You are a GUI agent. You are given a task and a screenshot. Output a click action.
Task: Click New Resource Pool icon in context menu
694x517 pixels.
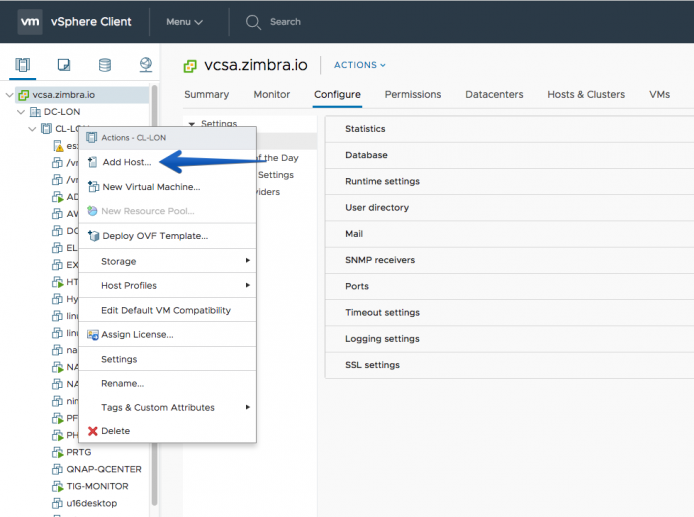coord(92,211)
